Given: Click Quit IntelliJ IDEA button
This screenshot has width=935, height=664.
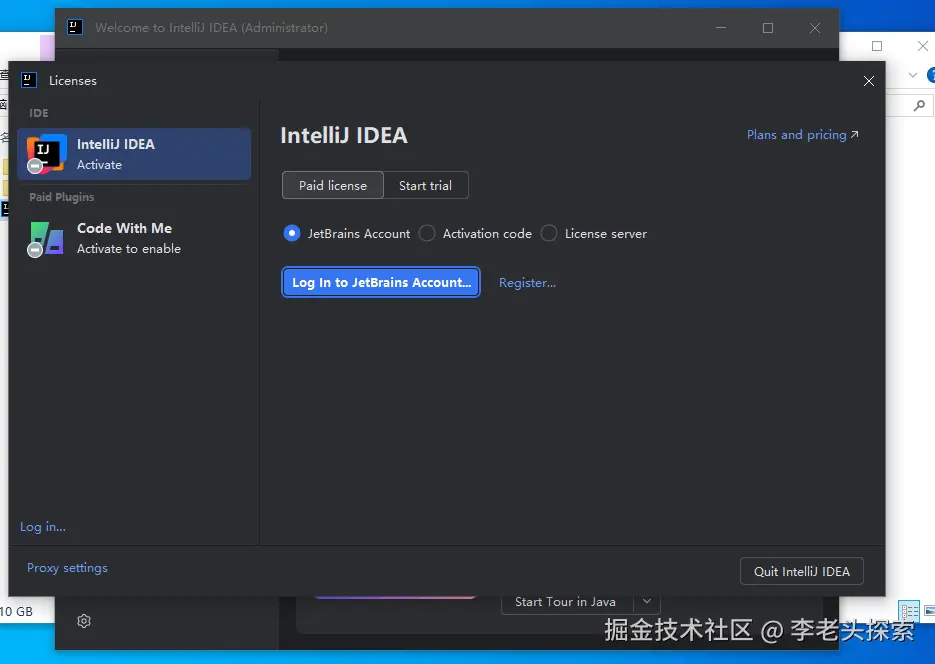Looking at the screenshot, I should click(801, 571).
